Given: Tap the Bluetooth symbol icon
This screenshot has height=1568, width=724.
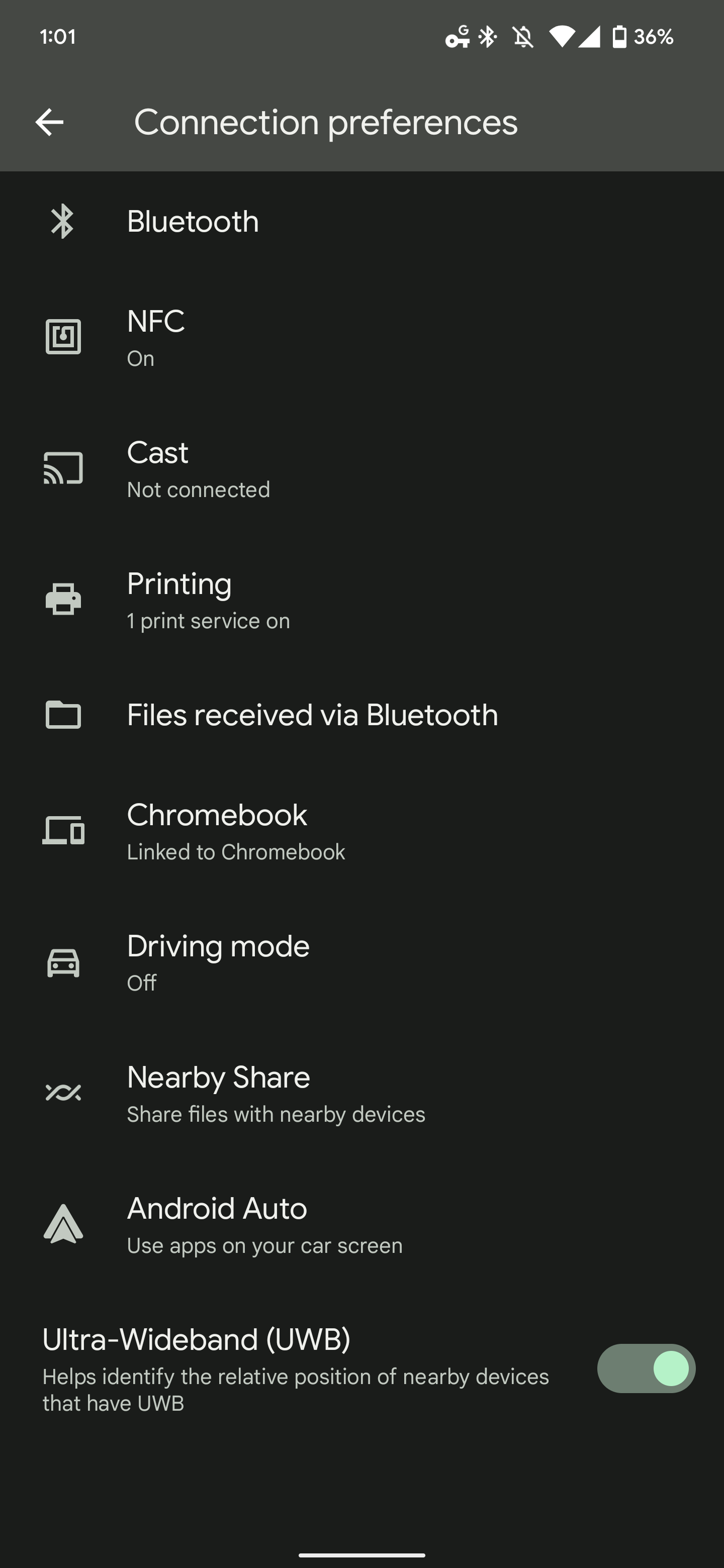Looking at the screenshot, I should 63,222.
